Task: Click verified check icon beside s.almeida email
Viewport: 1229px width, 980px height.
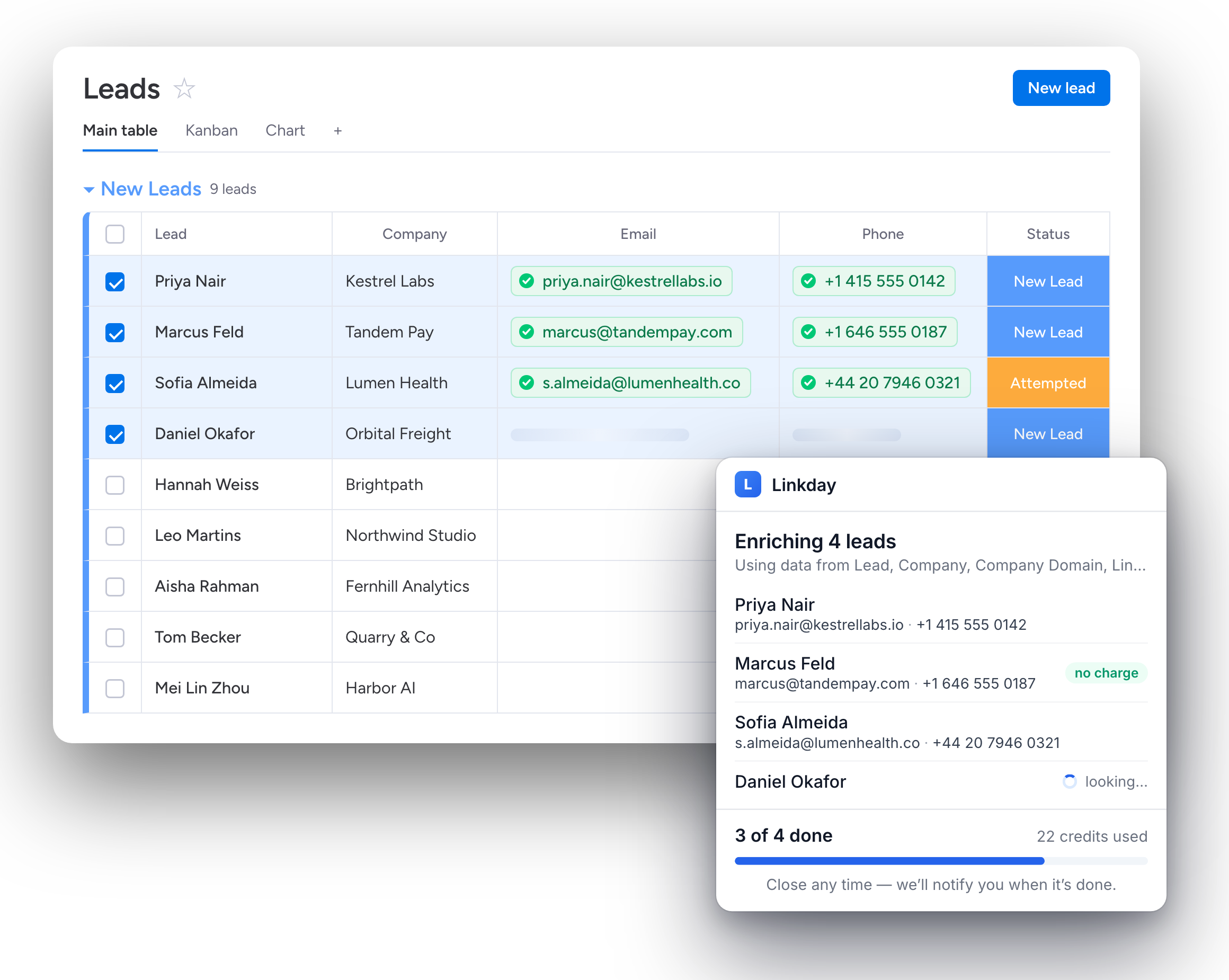Action: pos(526,382)
